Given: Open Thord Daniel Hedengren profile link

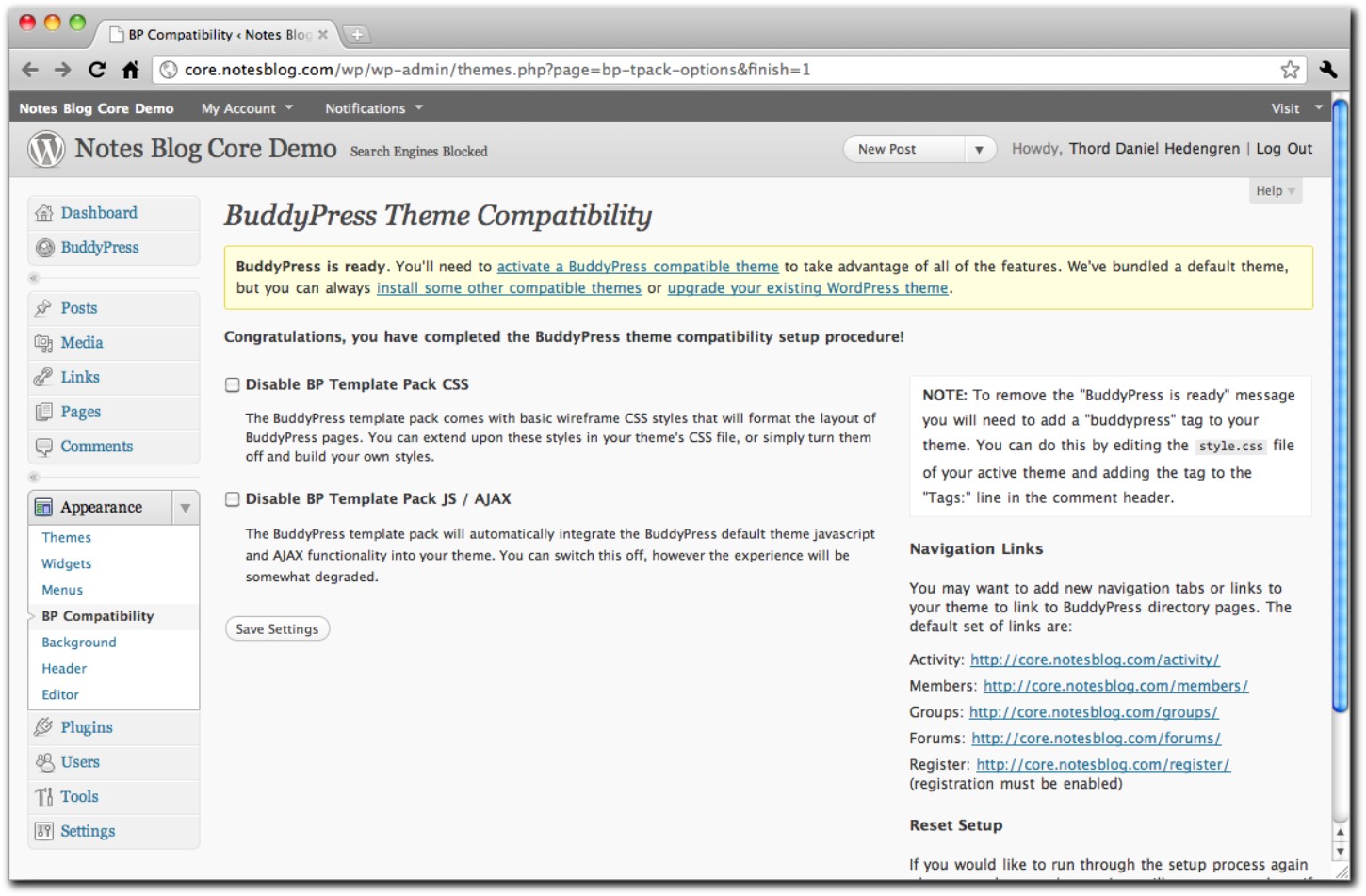Looking at the screenshot, I should tap(1154, 149).
